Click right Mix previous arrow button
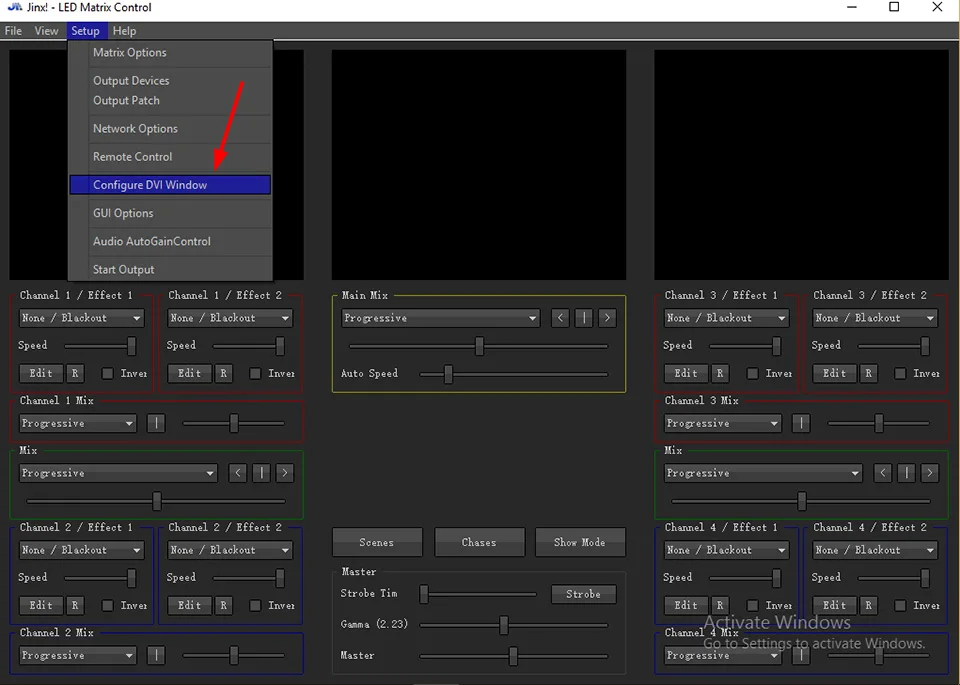The width and height of the screenshot is (960, 685). click(x=883, y=473)
